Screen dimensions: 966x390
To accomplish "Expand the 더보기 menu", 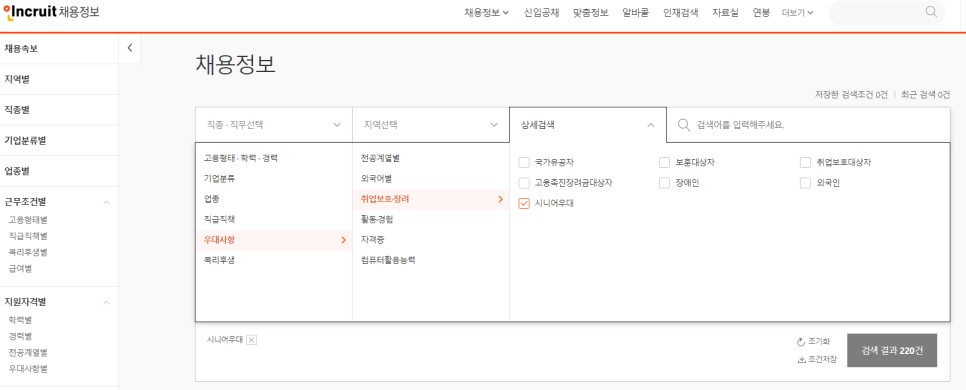I will tap(797, 12).
